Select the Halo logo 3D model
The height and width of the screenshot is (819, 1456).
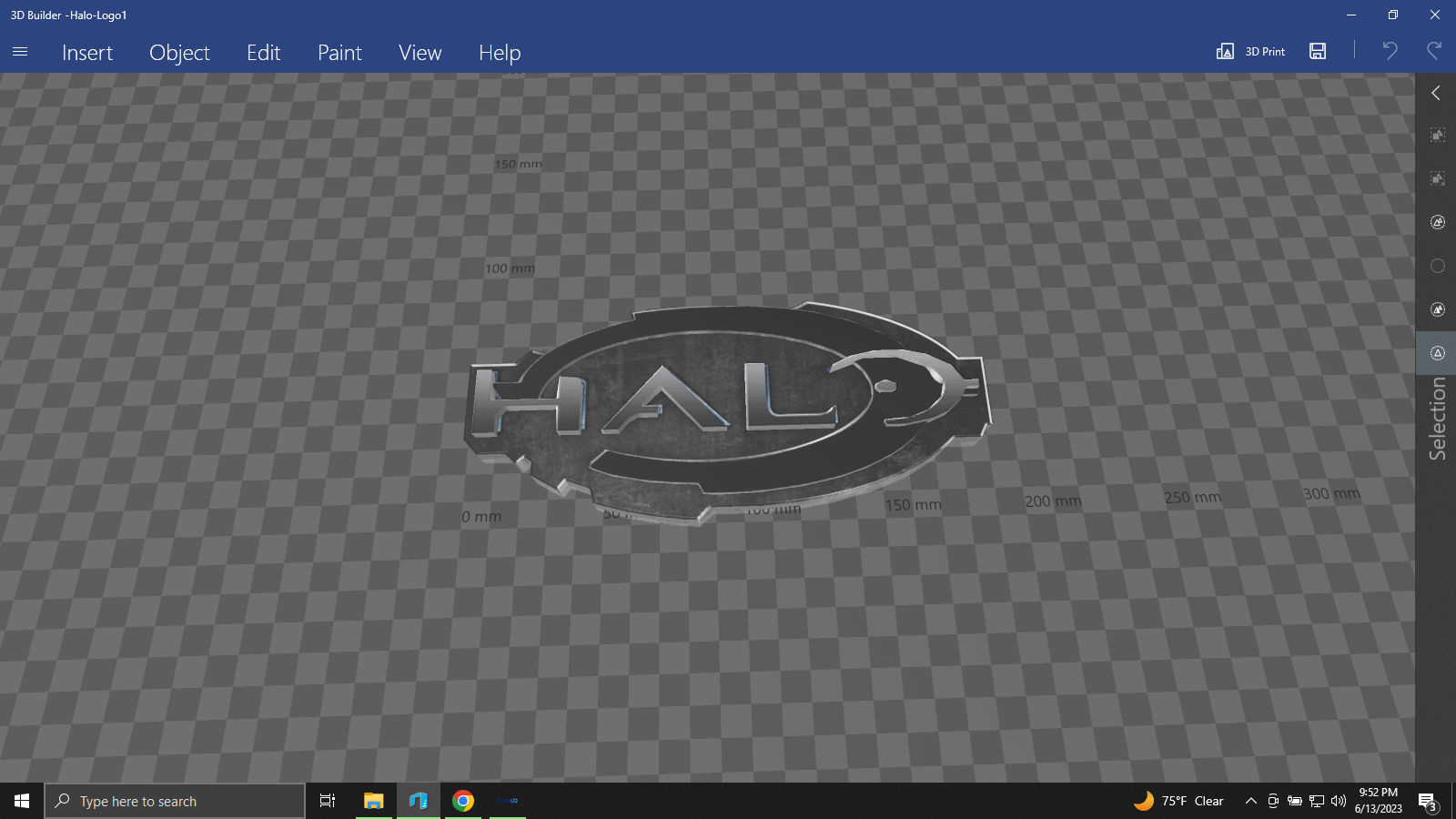(728, 414)
